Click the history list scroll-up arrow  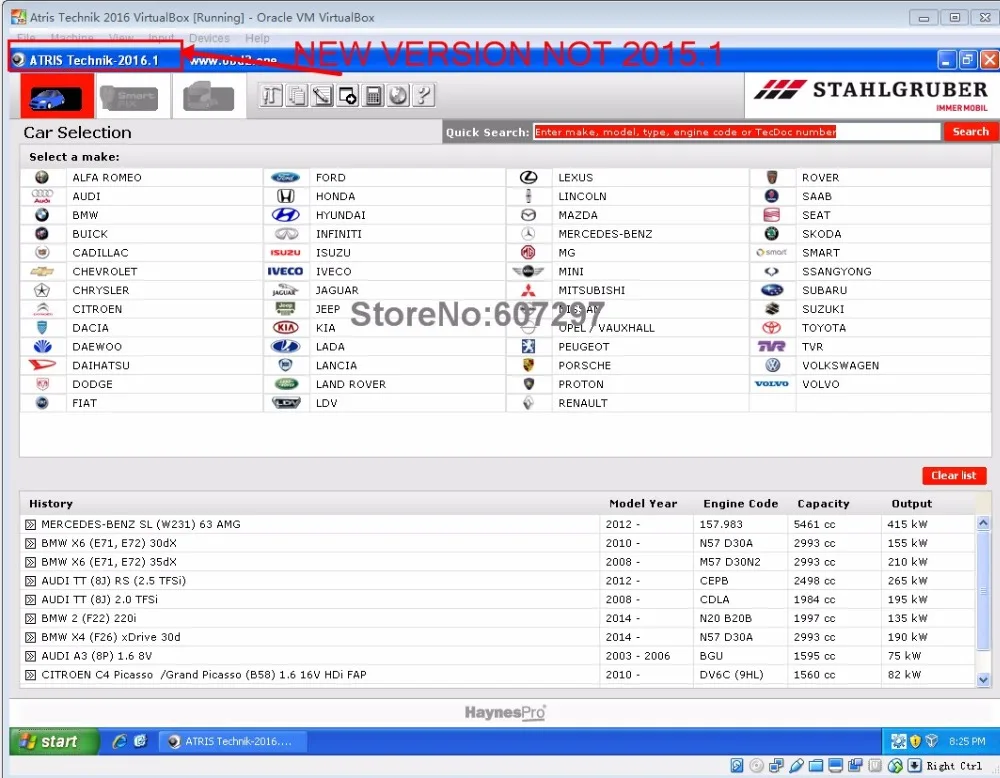pos(983,523)
